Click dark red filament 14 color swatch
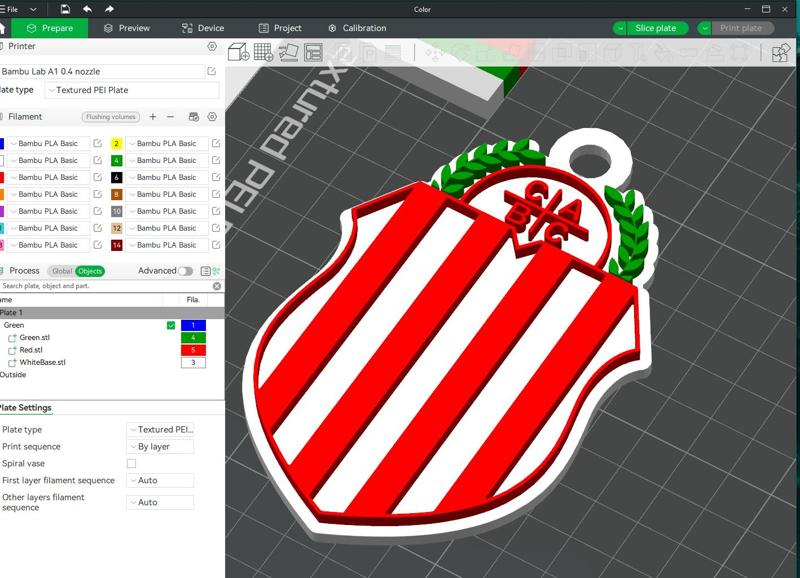The width and height of the screenshot is (800, 578). tap(116, 245)
